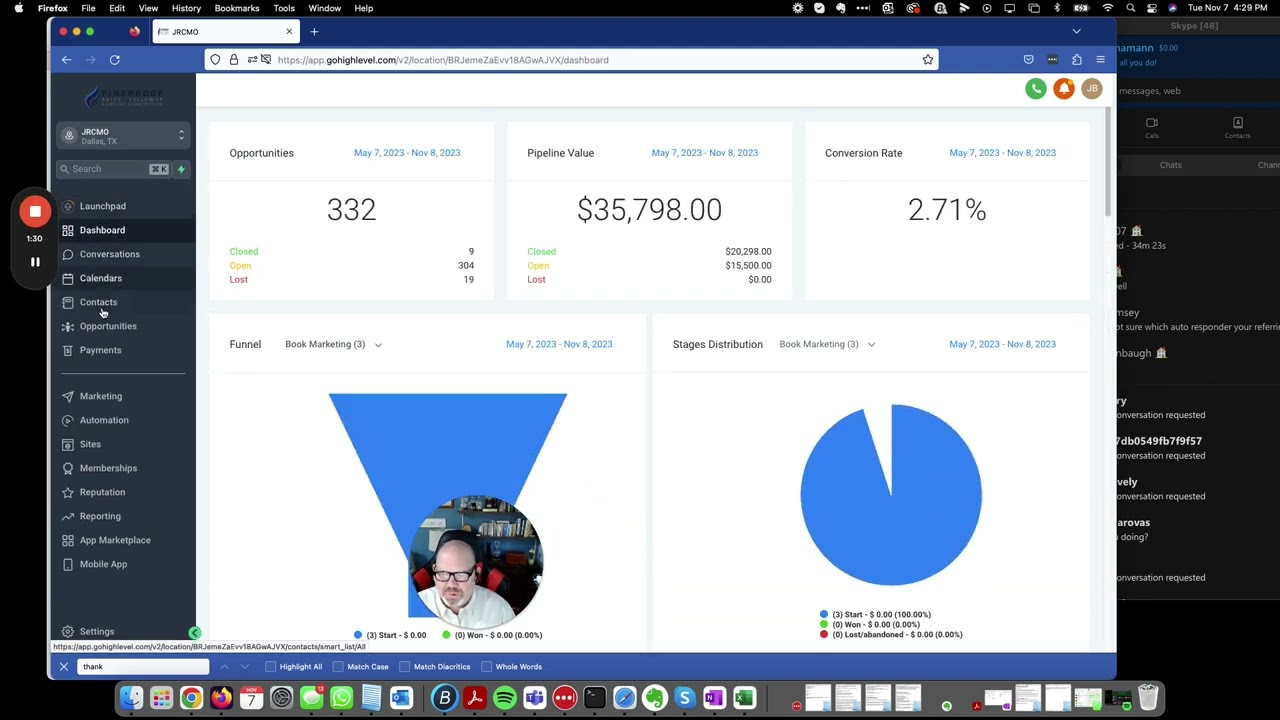Click the green lightning quick actions icon
Viewport: 1280px width, 720px height.
[181, 169]
